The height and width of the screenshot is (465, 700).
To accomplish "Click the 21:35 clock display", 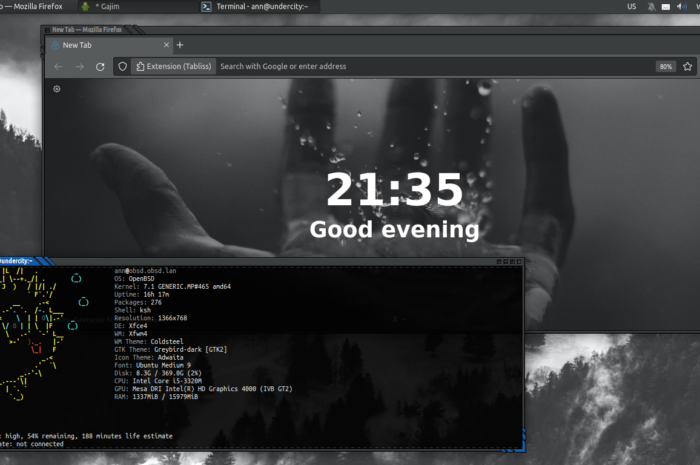I will pos(394,190).
